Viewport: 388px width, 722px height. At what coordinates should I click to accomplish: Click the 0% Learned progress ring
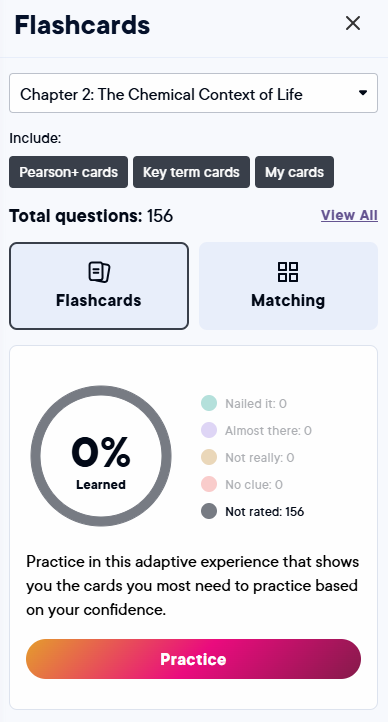tap(101, 456)
